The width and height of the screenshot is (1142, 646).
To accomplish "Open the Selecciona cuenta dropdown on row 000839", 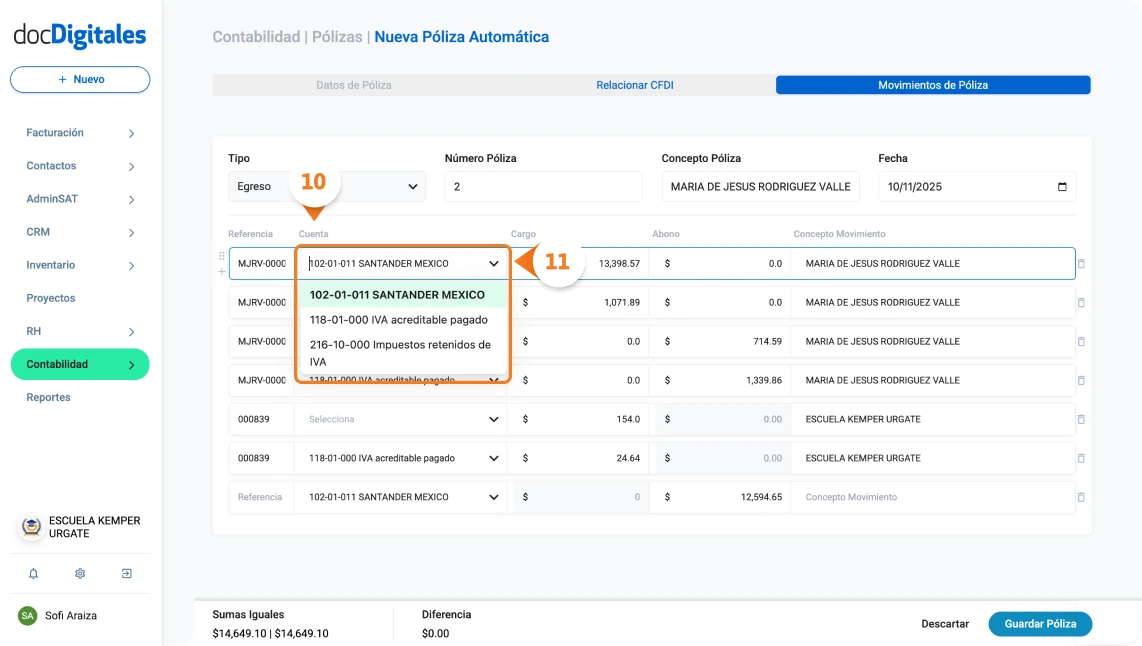I will tap(399, 419).
